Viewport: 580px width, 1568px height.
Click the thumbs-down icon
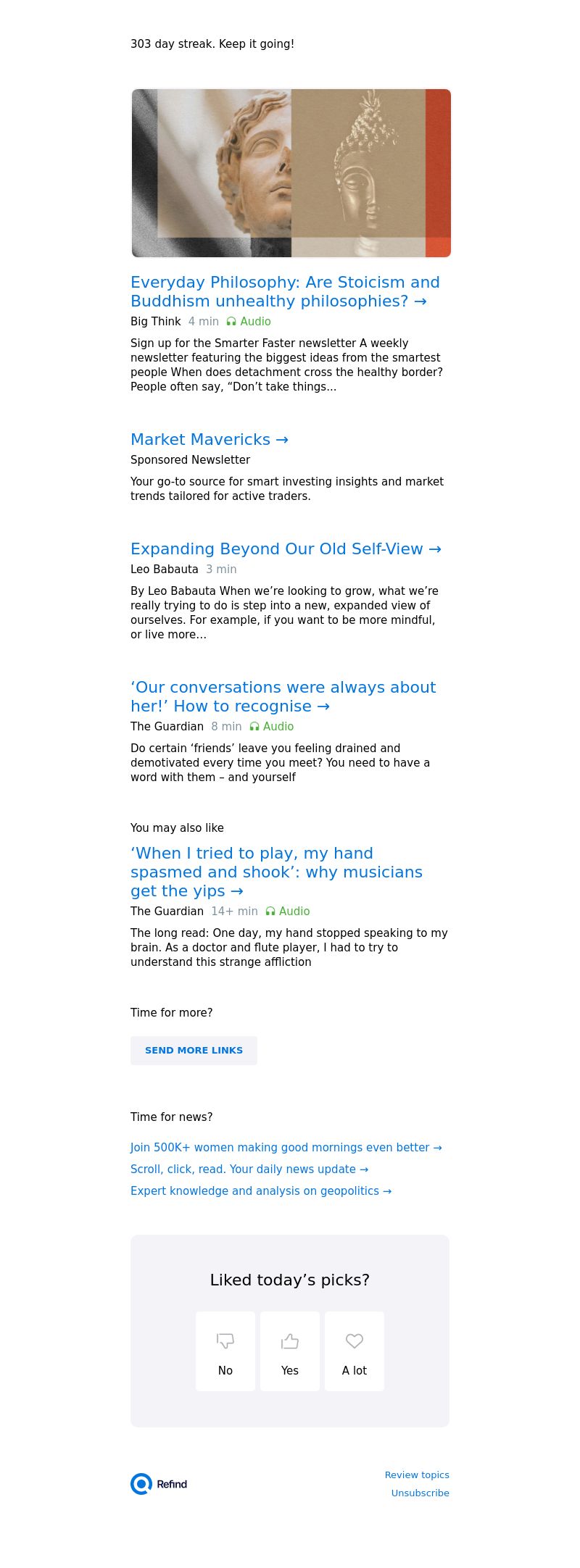point(225,1341)
